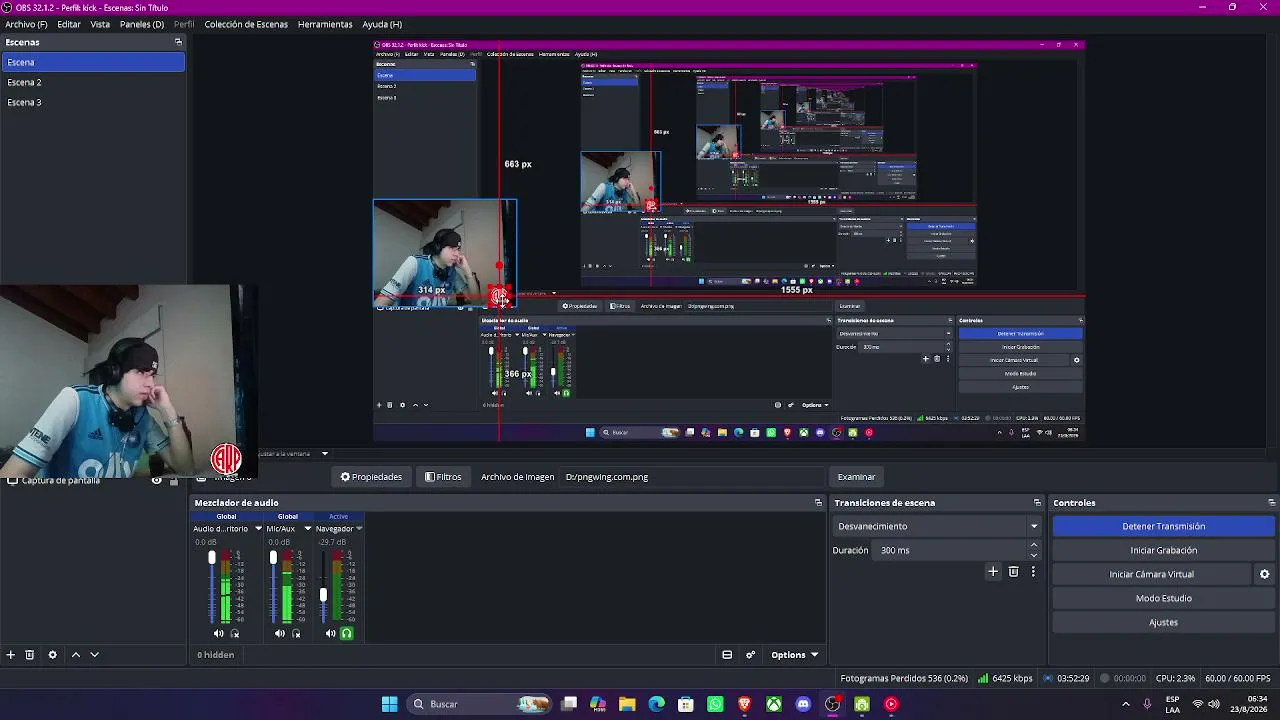Open advanced audio properties gears icon
The height and width of the screenshot is (720, 1280).
pyautogui.click(x=750, y=655)
